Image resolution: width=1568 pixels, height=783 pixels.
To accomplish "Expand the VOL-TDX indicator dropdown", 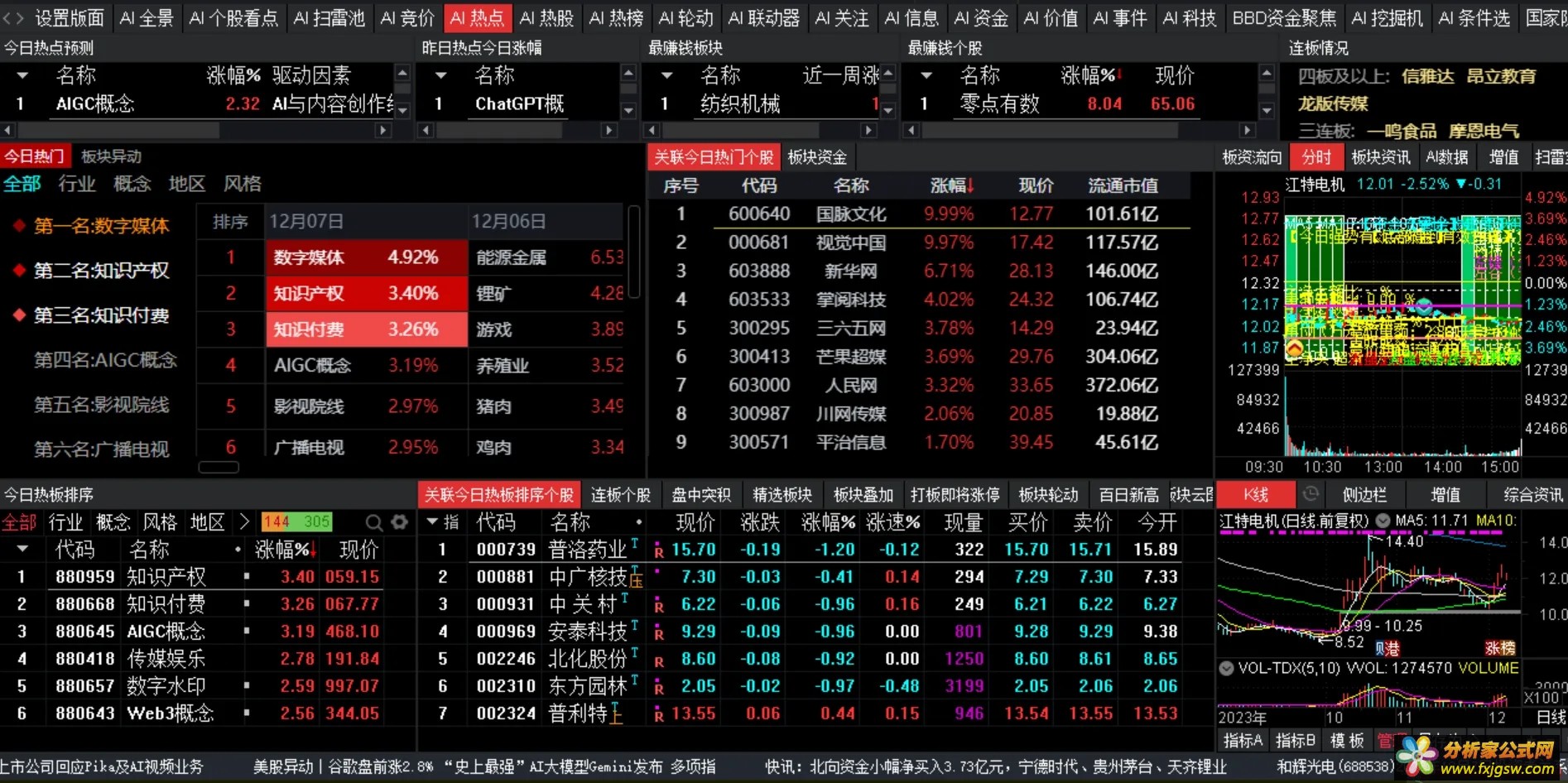I will [x=1226, y=668].
